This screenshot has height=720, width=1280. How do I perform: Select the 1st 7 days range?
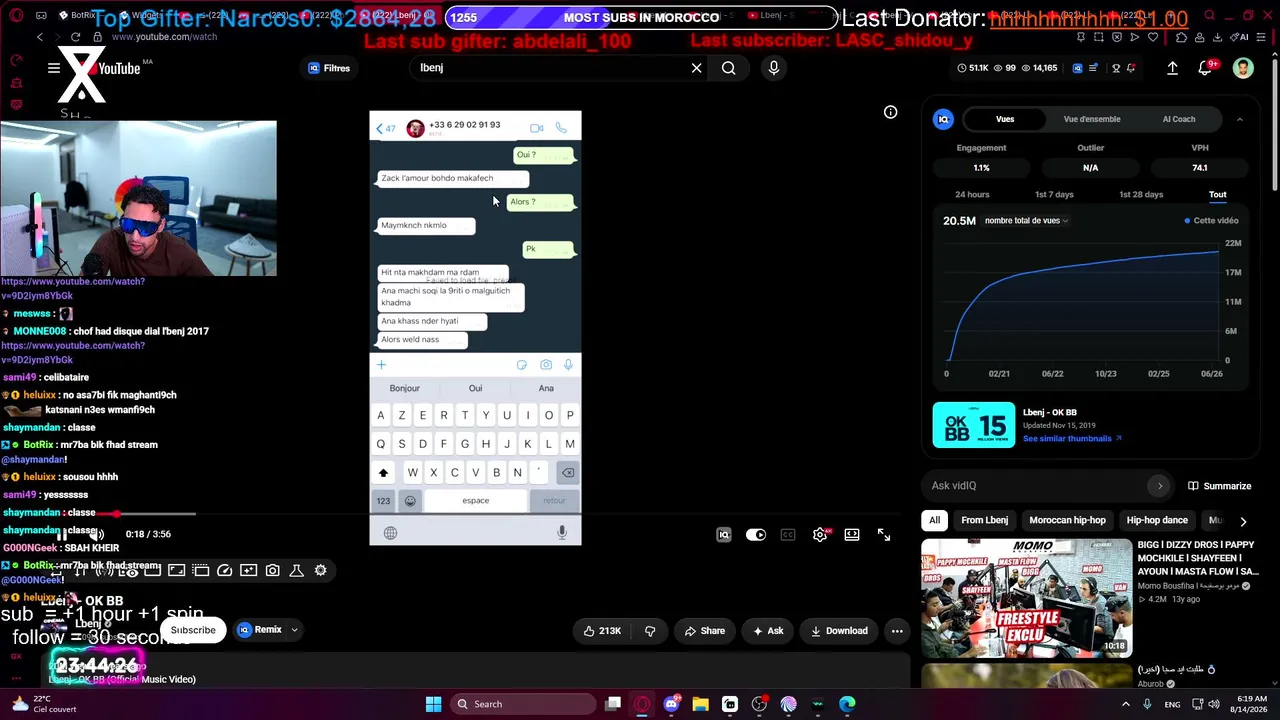tap(1054, 194)
